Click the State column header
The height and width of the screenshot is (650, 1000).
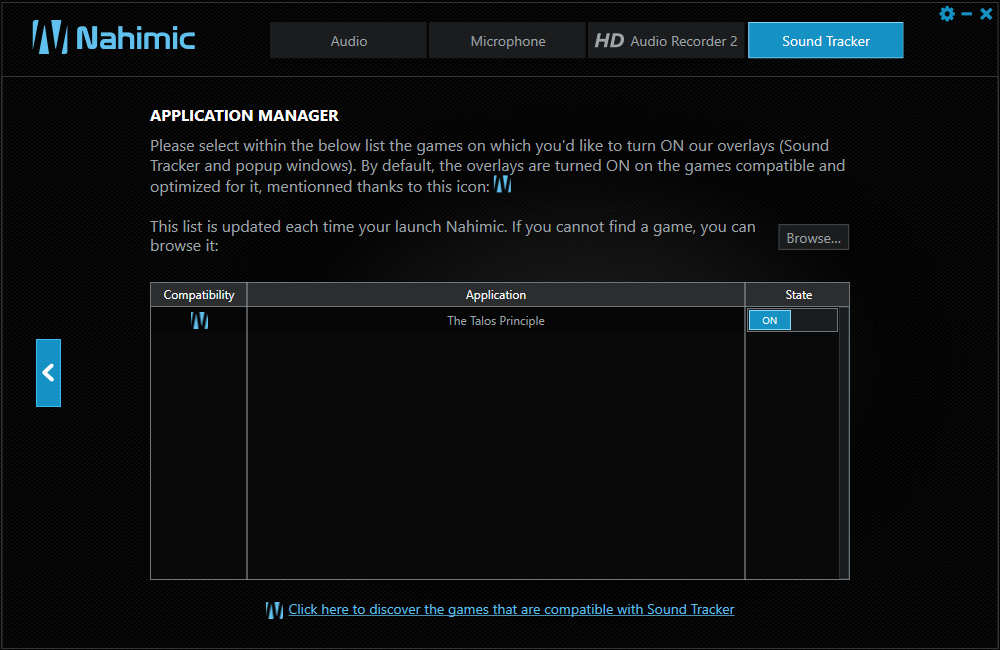coord(798,295)
